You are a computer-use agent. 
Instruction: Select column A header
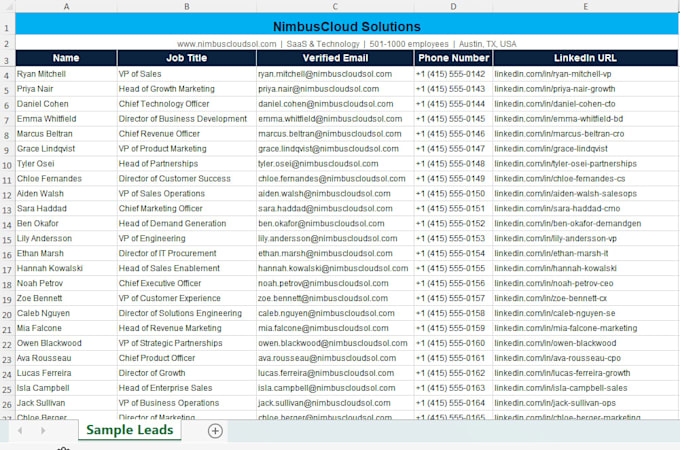pos(66,7)
